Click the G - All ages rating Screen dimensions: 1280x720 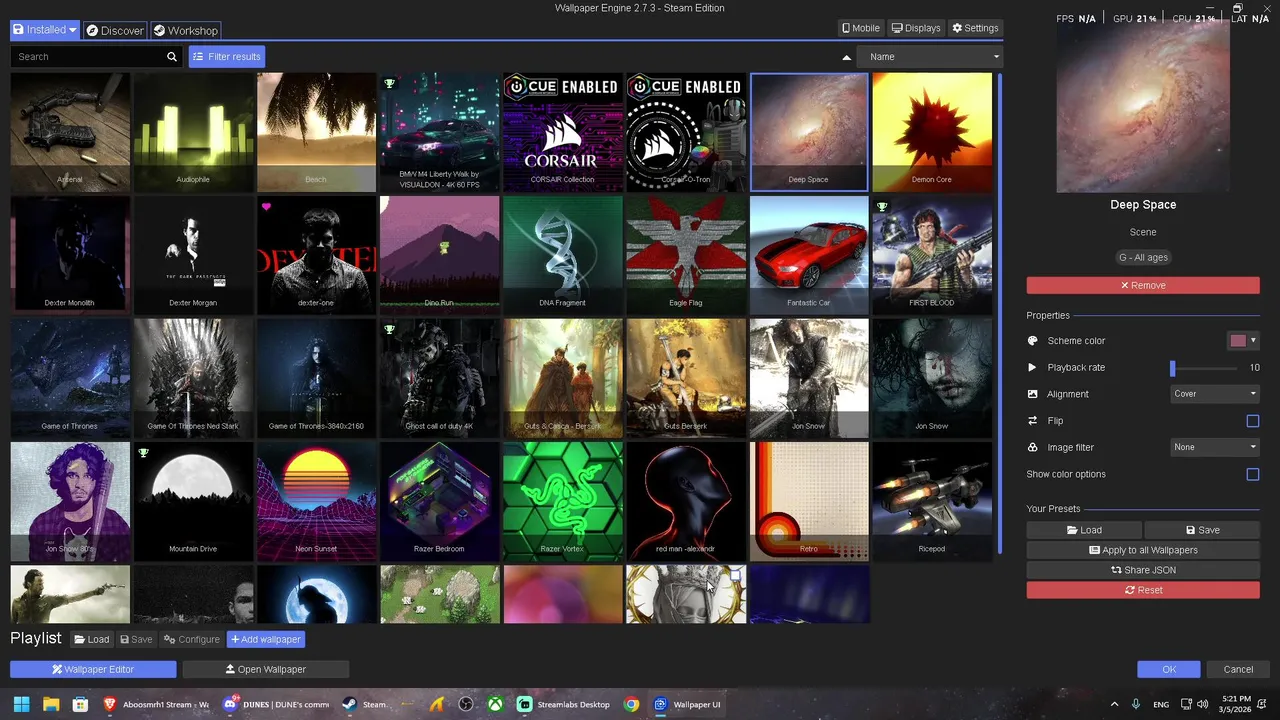[x=1143, y=257]
